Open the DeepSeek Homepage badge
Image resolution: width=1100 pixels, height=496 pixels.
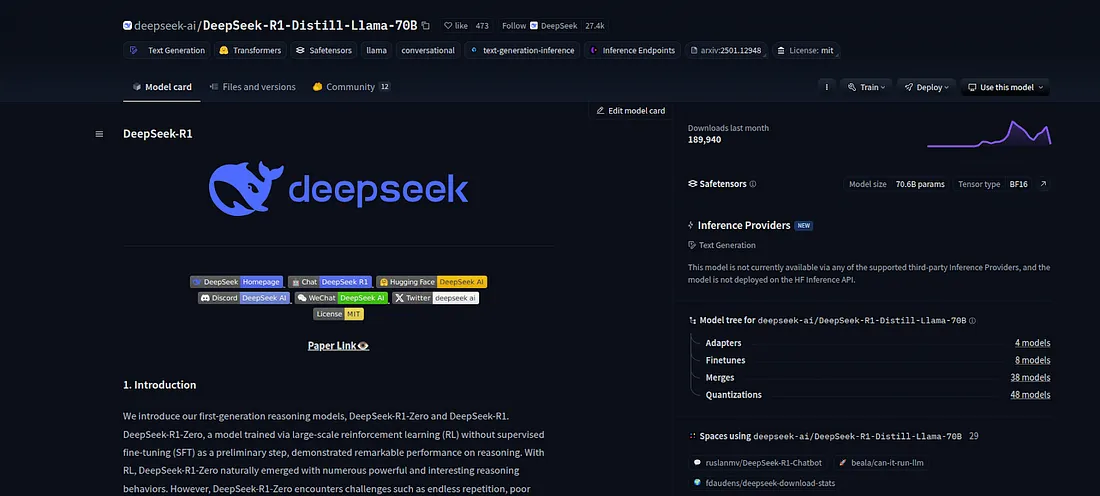(236, 281)
